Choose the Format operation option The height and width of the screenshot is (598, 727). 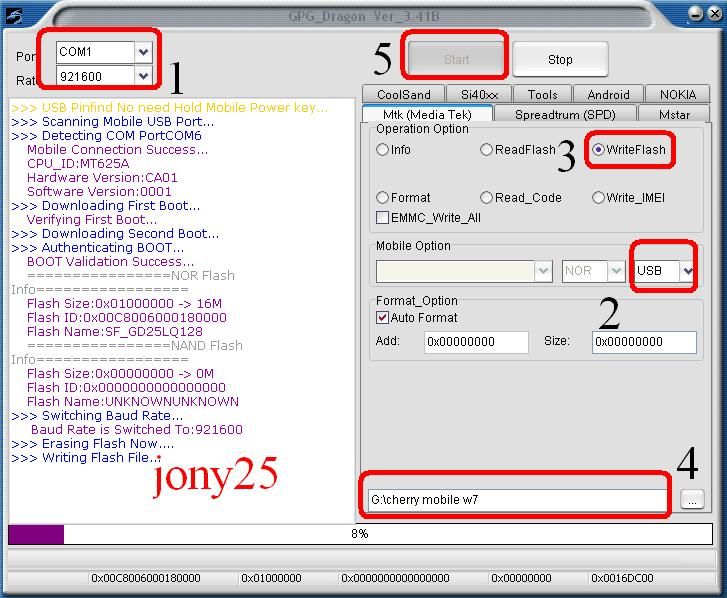[x=383, y=198]
